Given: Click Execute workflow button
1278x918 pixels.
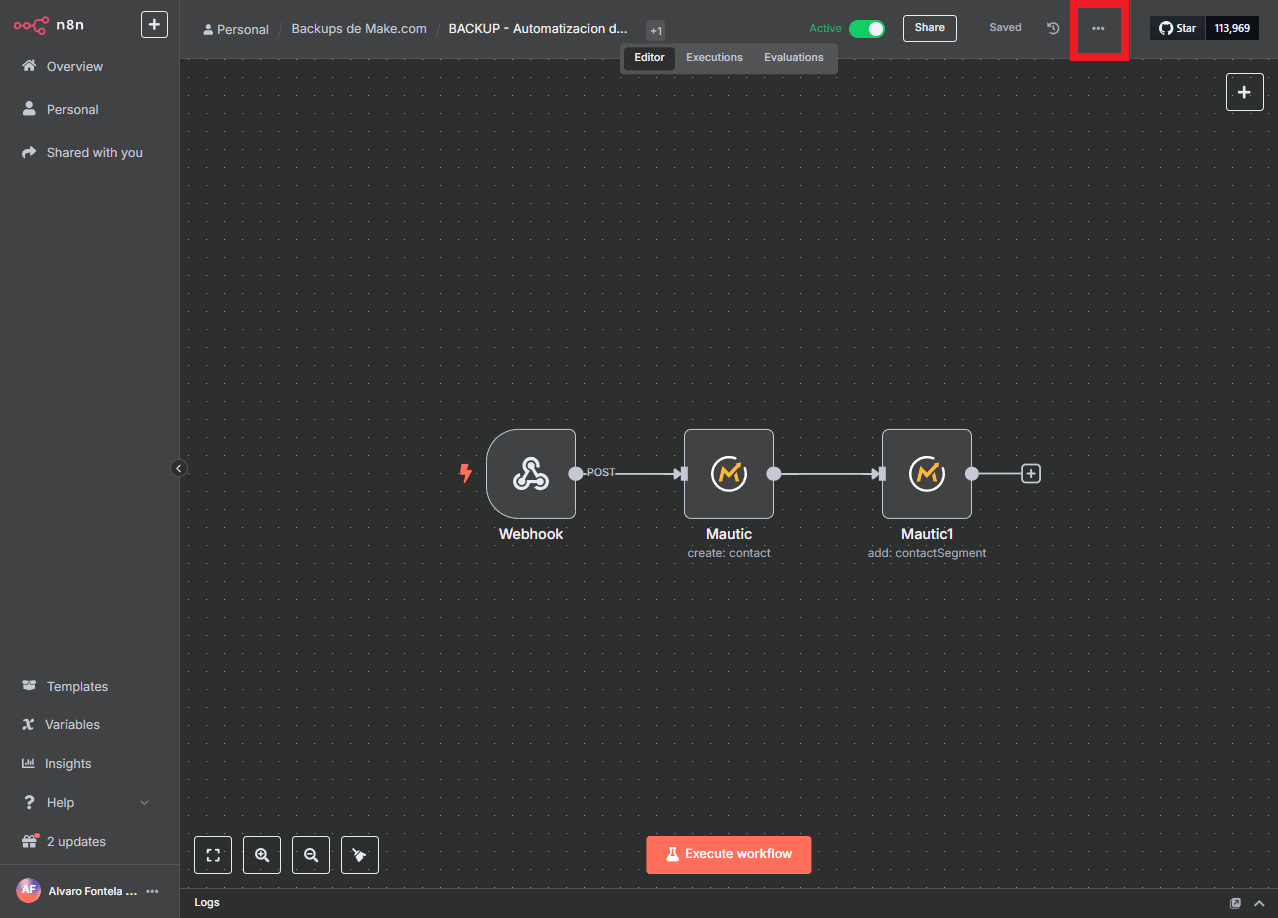Looking at the screenshot, I should click(729, 855).
